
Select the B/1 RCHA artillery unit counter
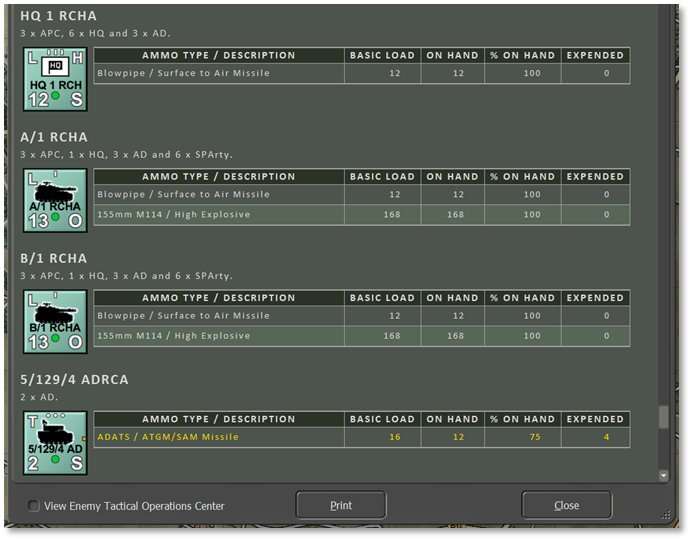coord(55,321)
